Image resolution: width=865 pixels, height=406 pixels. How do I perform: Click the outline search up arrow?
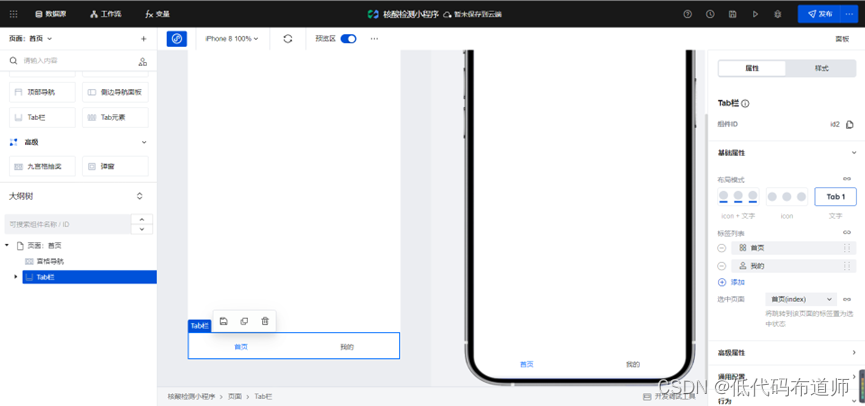coord(142,220)
